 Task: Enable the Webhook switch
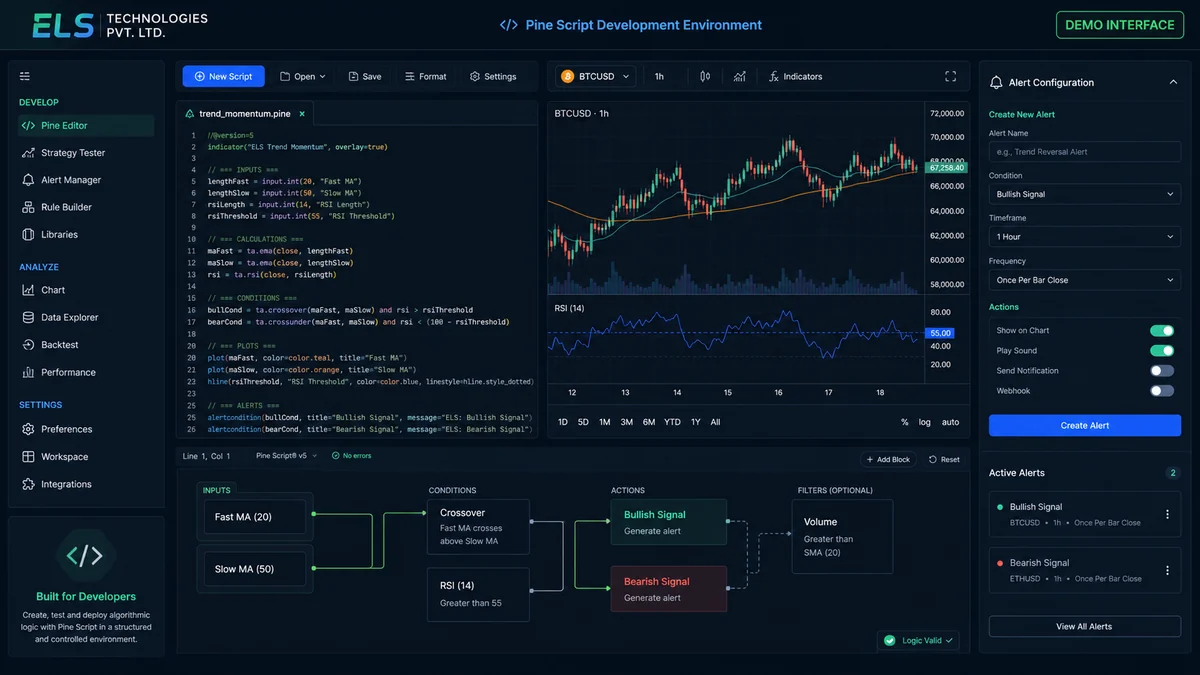[x=1162, y=391]
